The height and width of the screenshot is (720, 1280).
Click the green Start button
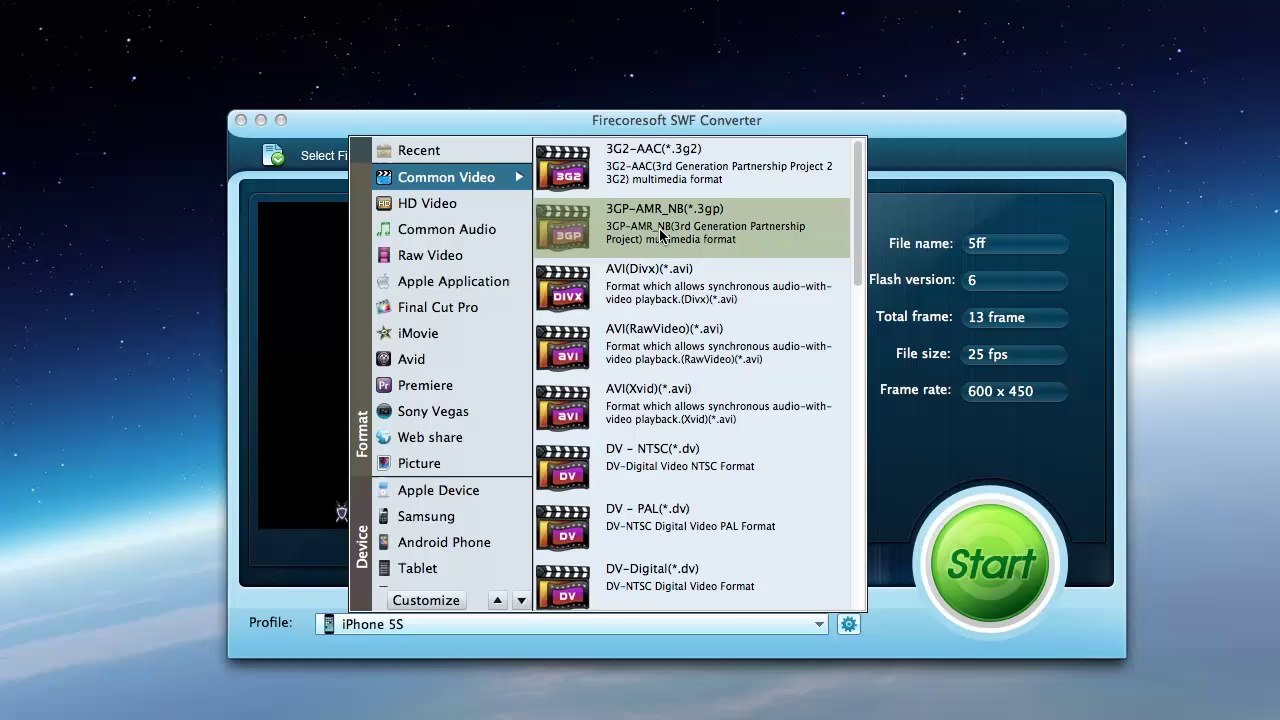point(990,564)
